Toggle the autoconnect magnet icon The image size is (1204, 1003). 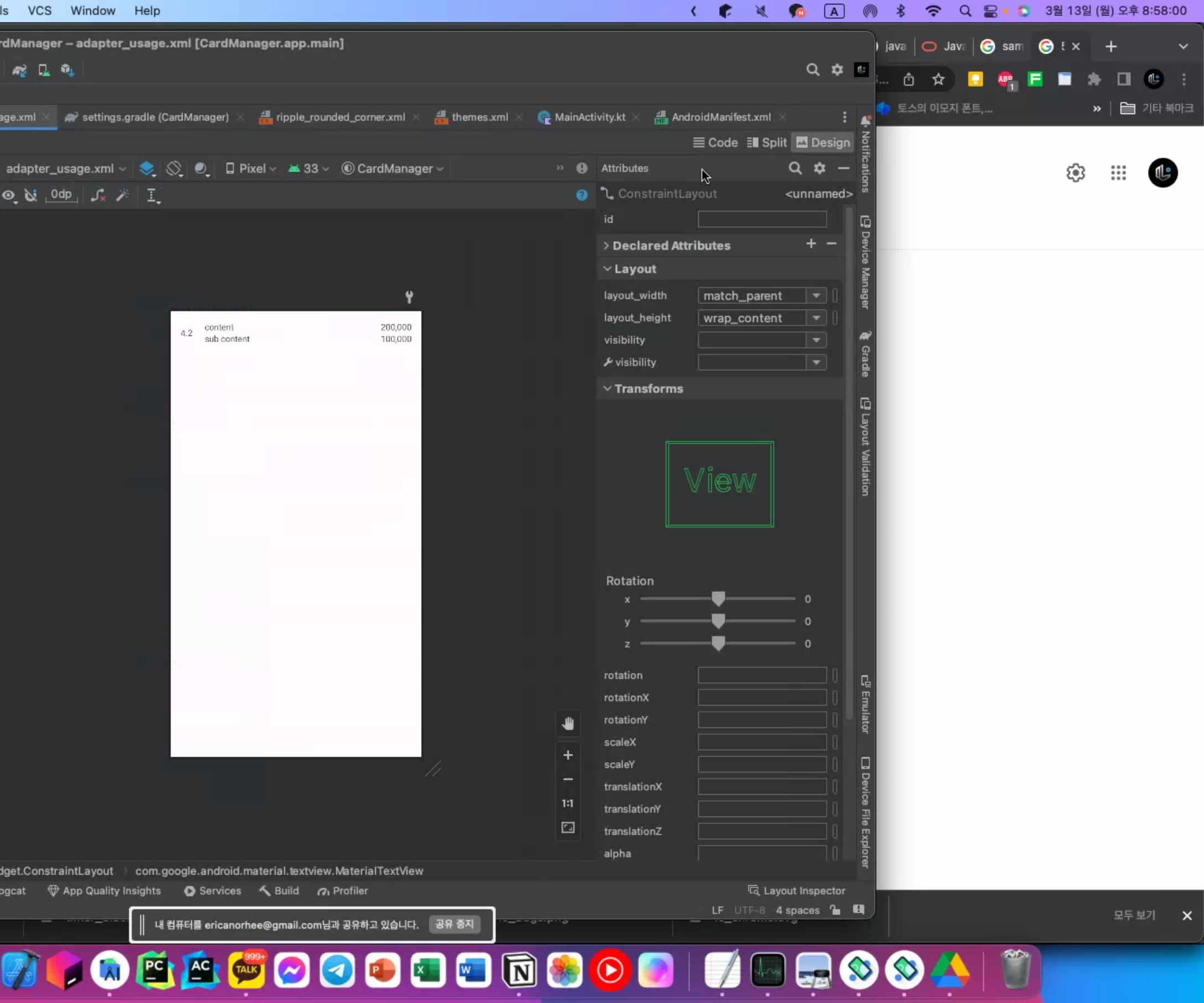click(31, 195)
